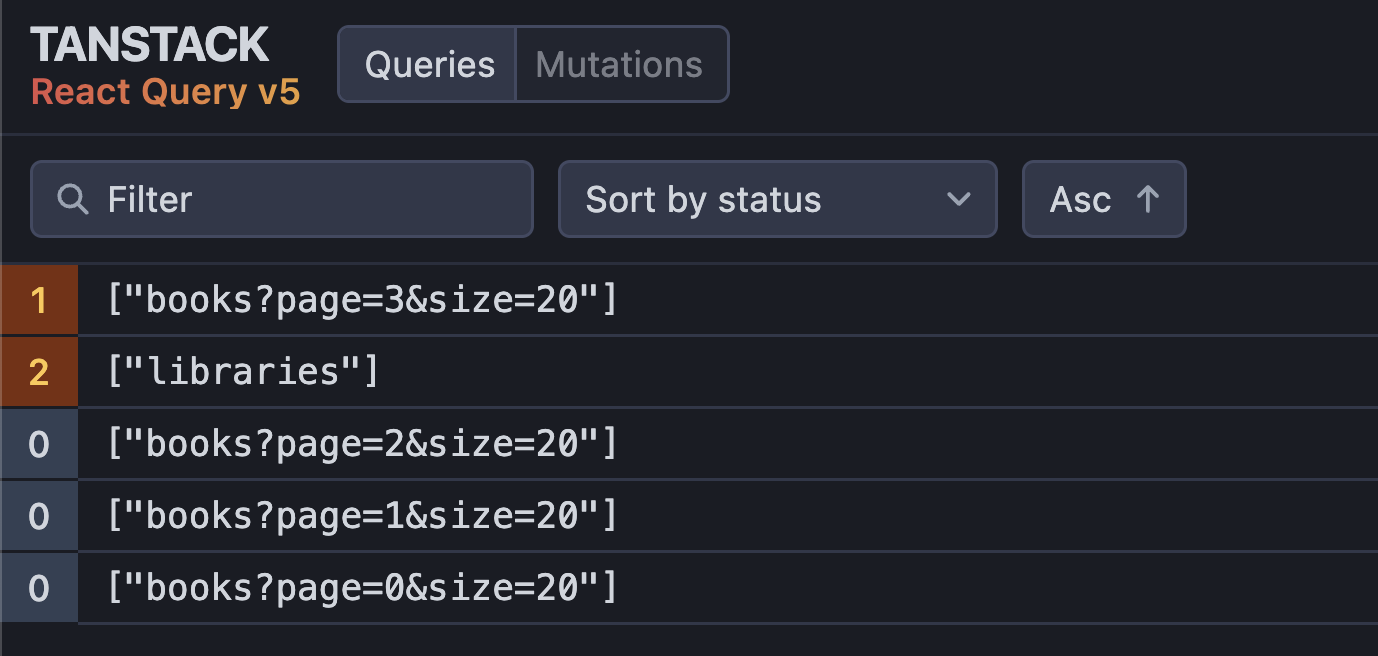The height and width of the screenshot is (656, 1378).
Task: Switch to the Mutations tab
Action: point(619,65)
